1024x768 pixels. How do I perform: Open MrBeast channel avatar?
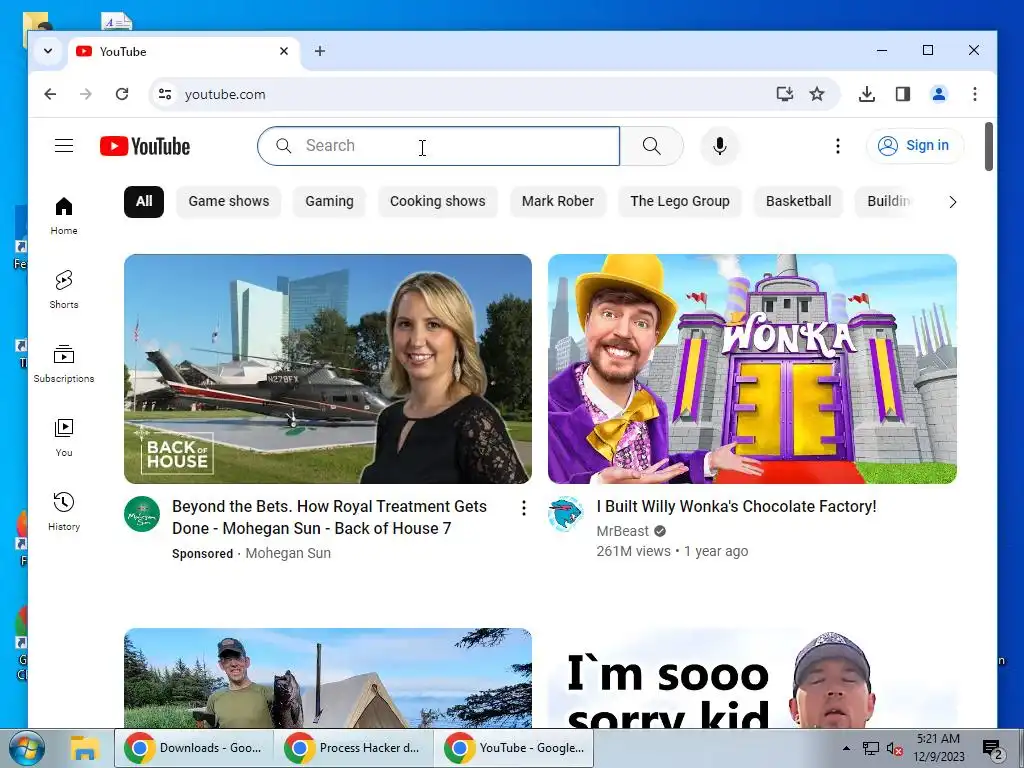[x=566, y=514]
